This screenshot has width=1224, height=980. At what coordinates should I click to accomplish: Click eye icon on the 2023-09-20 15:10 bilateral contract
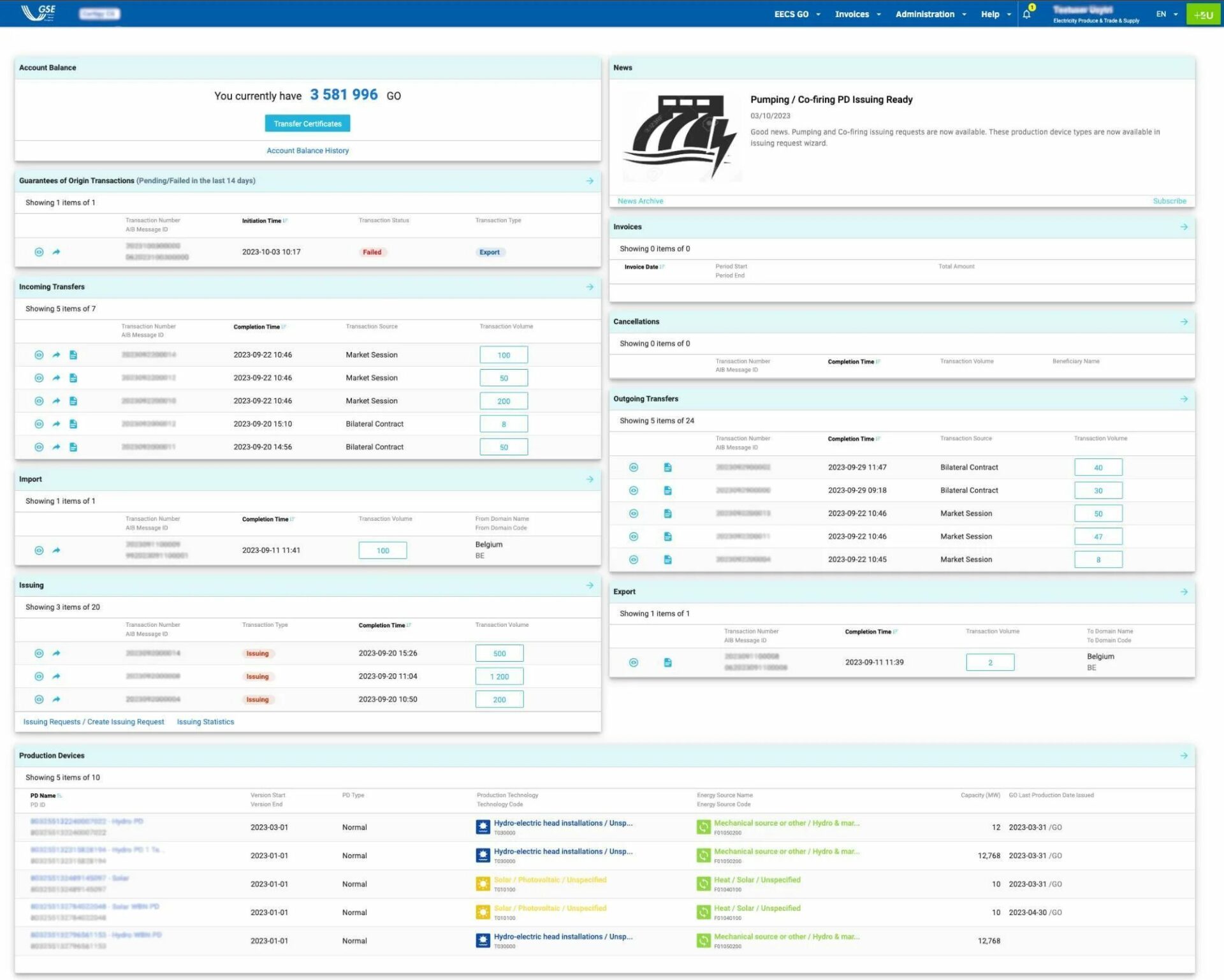(x=39, y=424)
